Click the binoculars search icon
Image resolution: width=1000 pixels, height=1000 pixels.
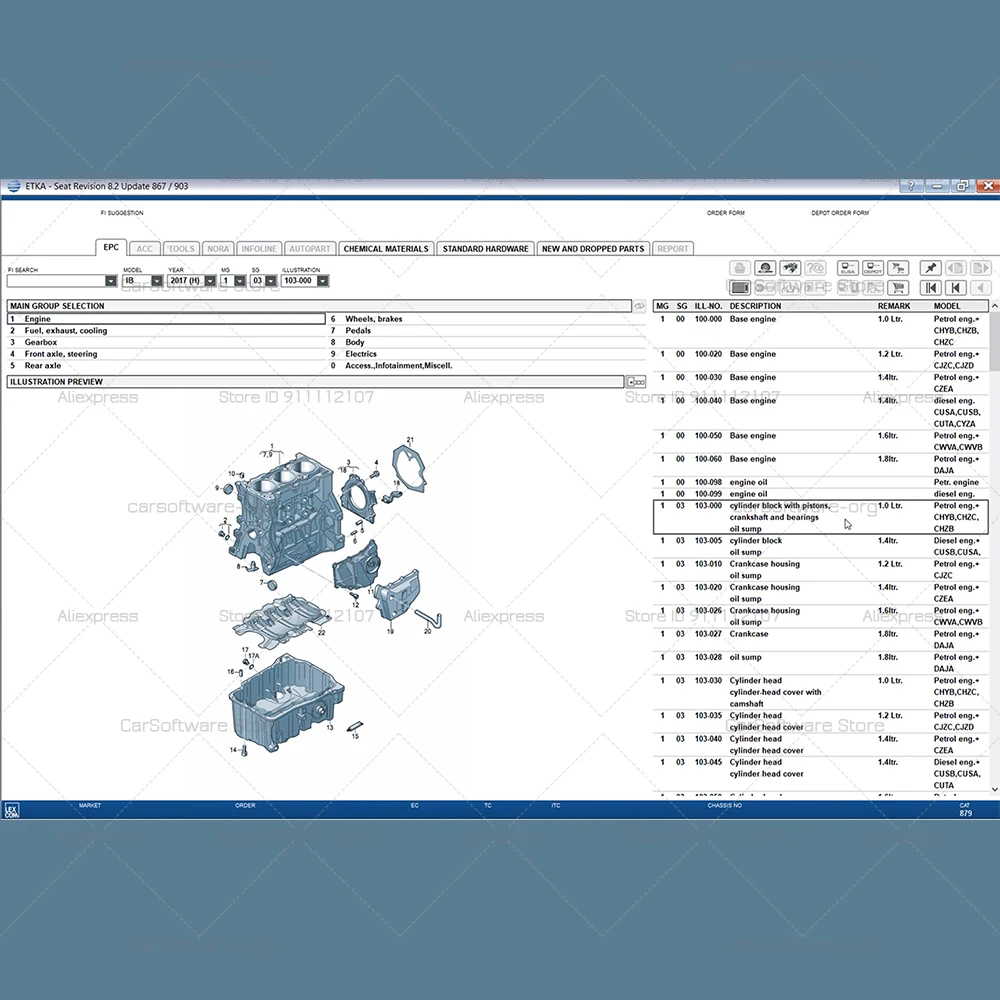(790, 268)
